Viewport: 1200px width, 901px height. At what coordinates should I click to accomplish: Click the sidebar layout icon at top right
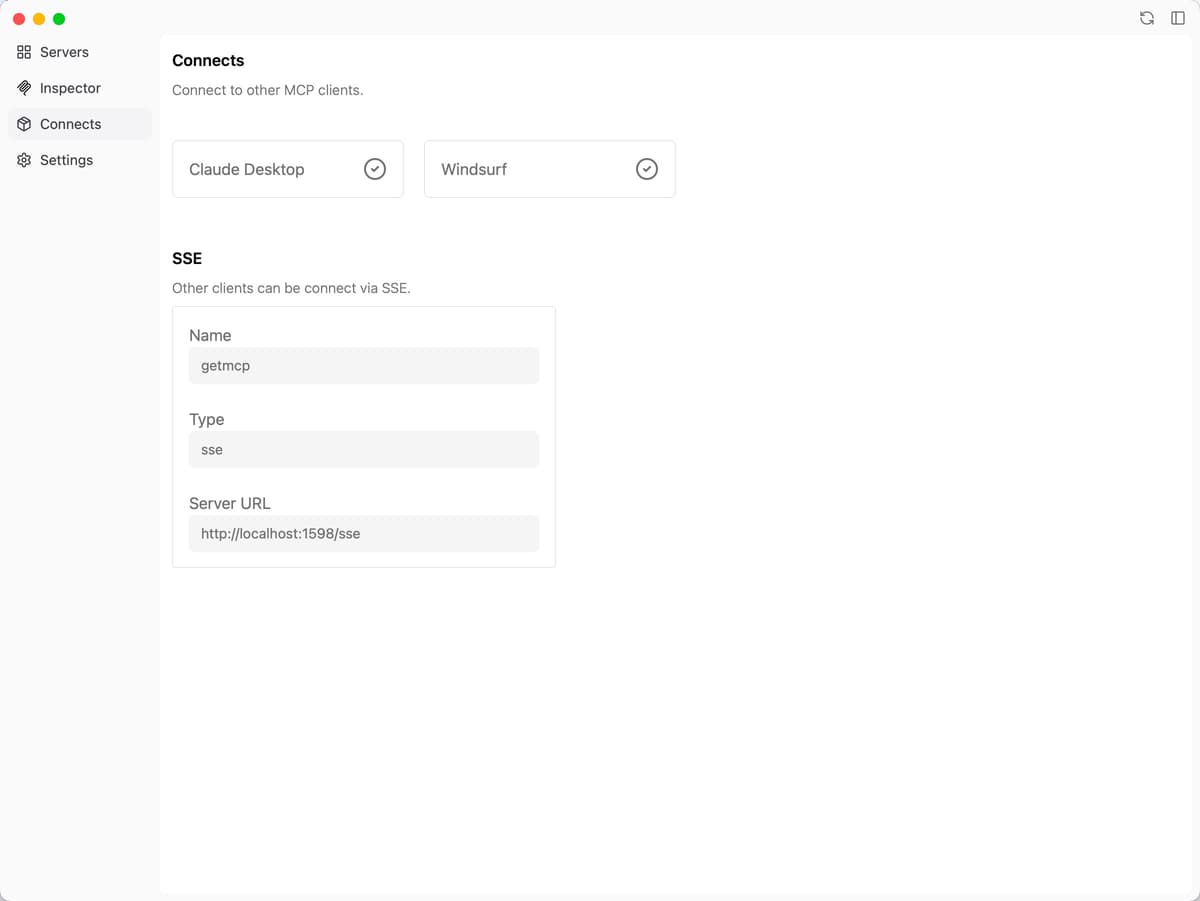[x=1178, y=18]
